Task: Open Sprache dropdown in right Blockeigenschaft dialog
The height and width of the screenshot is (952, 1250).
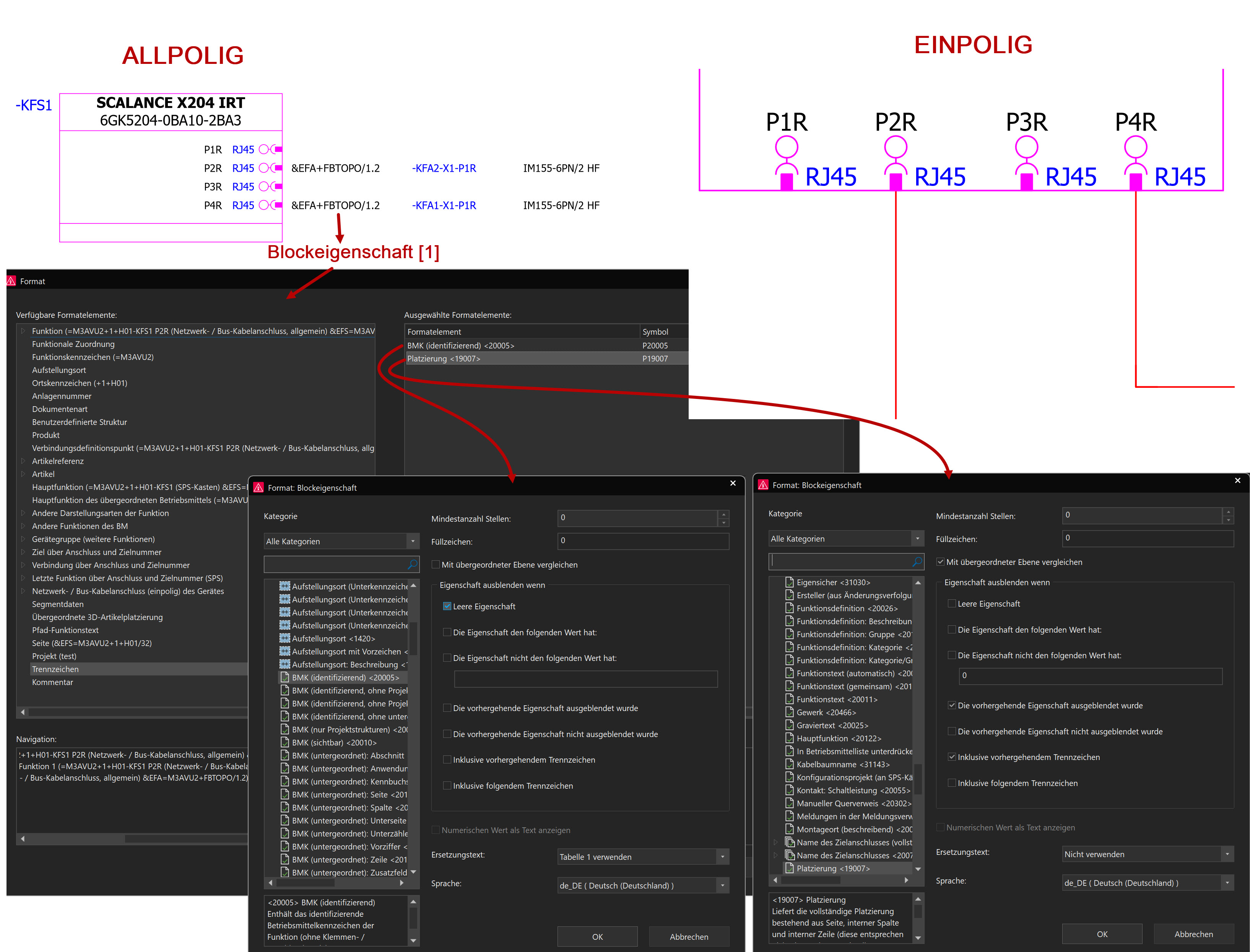Action: (1148, 883)
